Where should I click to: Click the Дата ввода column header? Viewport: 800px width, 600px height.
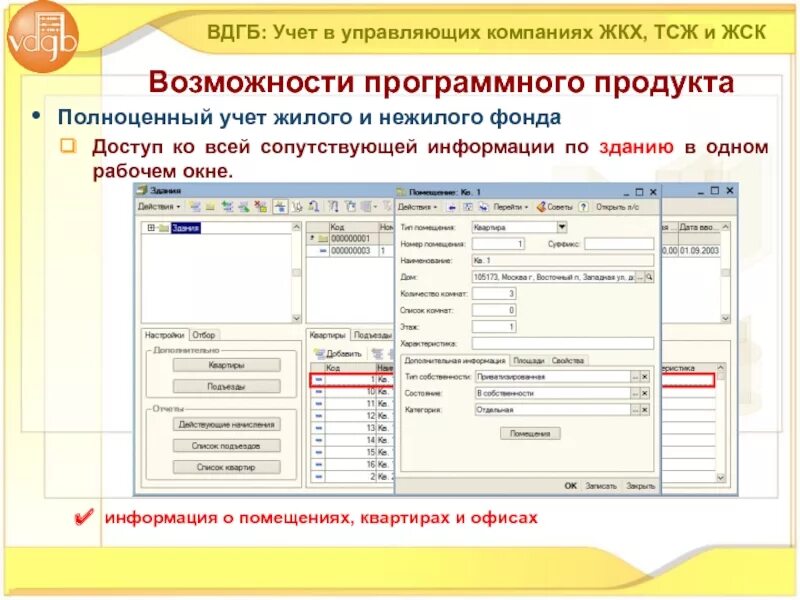click(698, 227)
